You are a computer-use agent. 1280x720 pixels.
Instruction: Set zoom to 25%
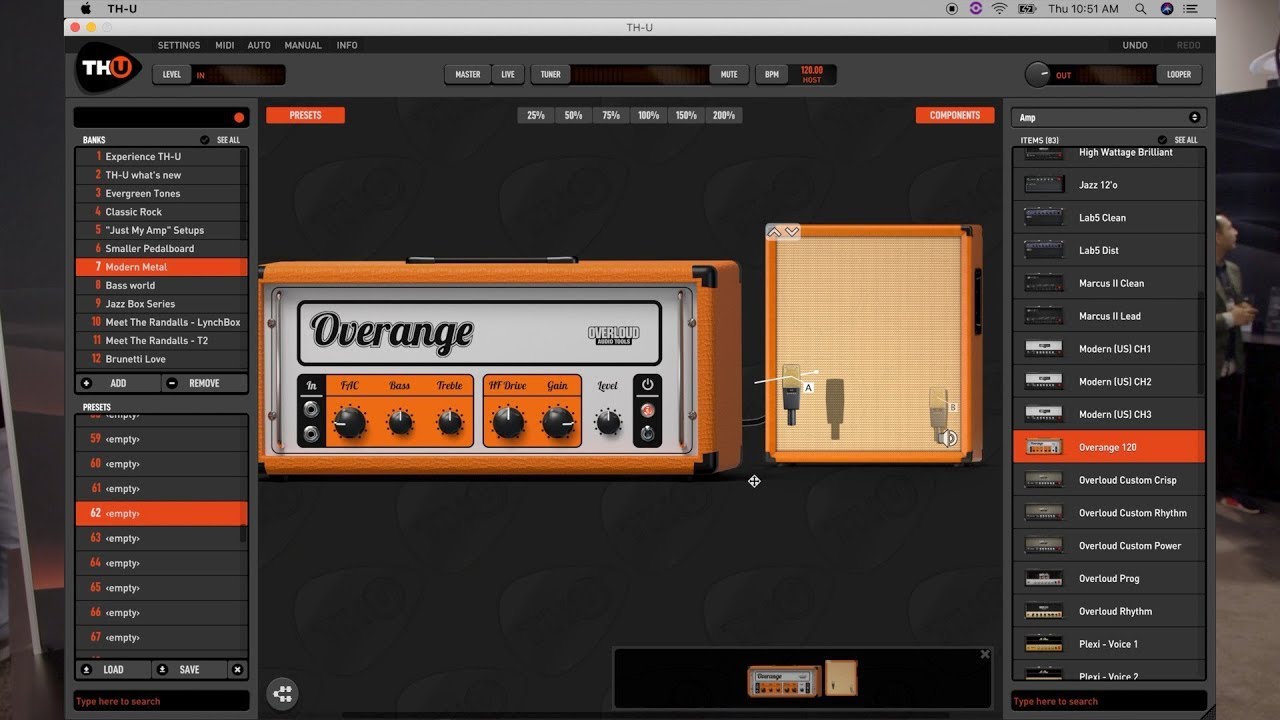[x=536, y=115]
